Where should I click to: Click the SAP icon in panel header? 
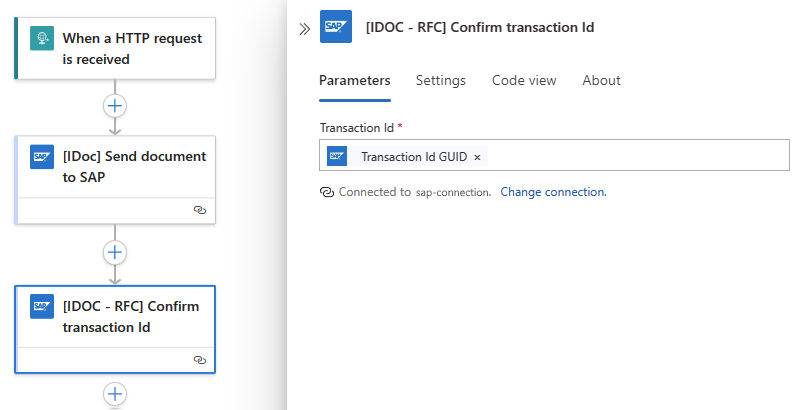[336, 28]
